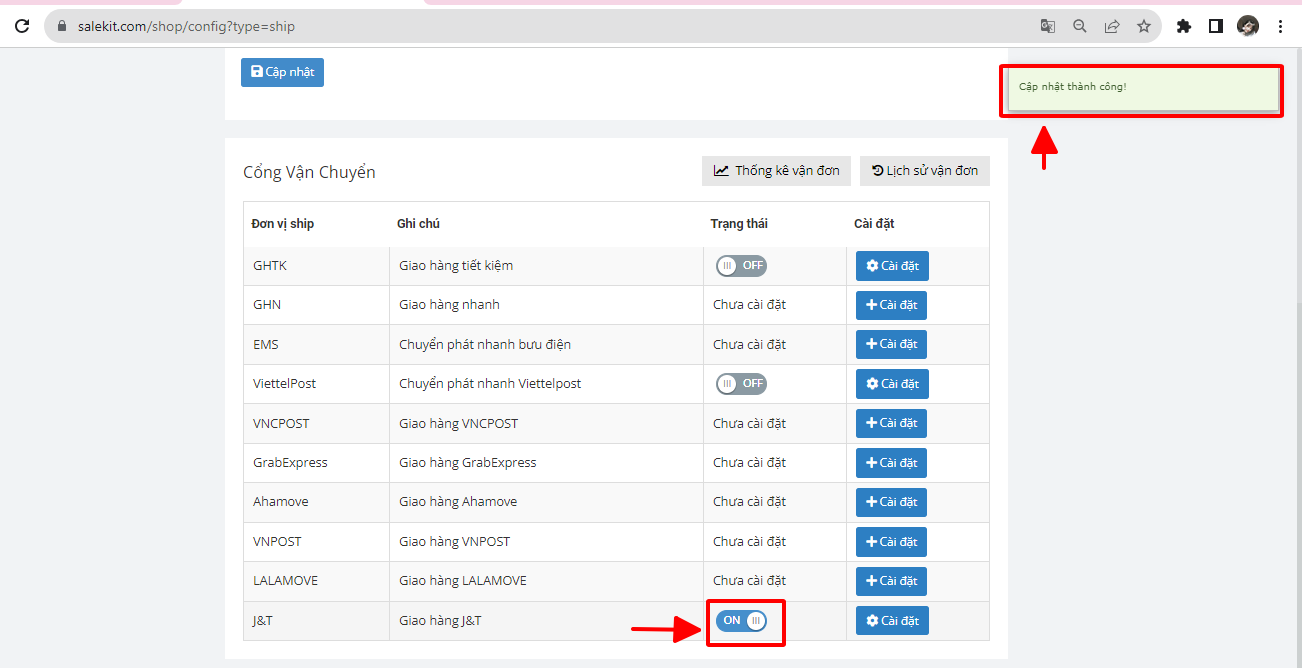Bookmark this page with the star icon
This screenshot has height=668, width=1302.
point(1143,27)
